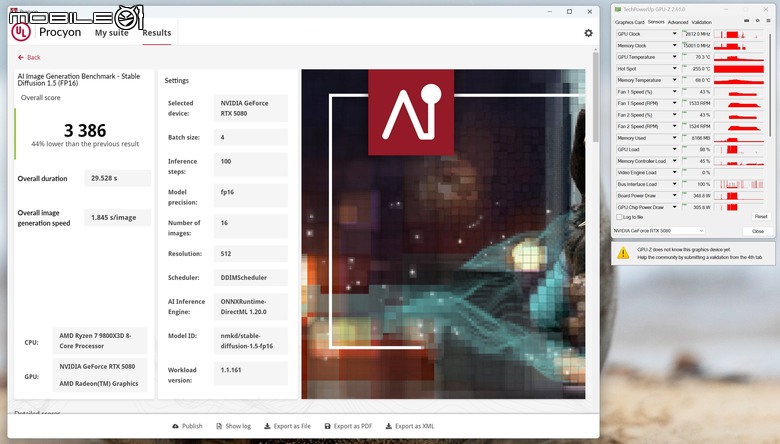Screen dimensions: 780x444
Task: Open the Hot Spot sensor dropdown
Action: pyautogui.click(x=675, y=69)
